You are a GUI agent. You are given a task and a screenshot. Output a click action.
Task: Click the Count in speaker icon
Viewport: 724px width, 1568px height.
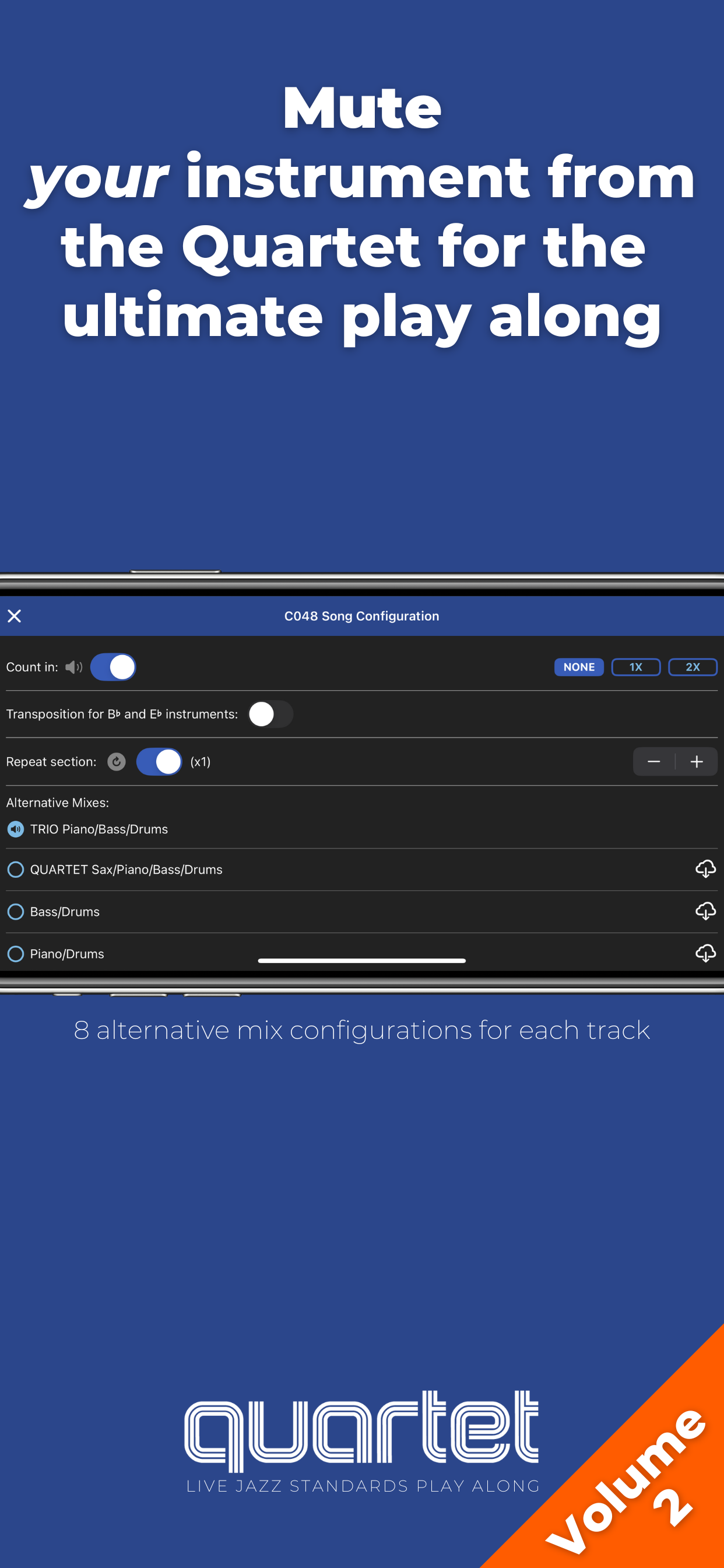coord(73,667)
